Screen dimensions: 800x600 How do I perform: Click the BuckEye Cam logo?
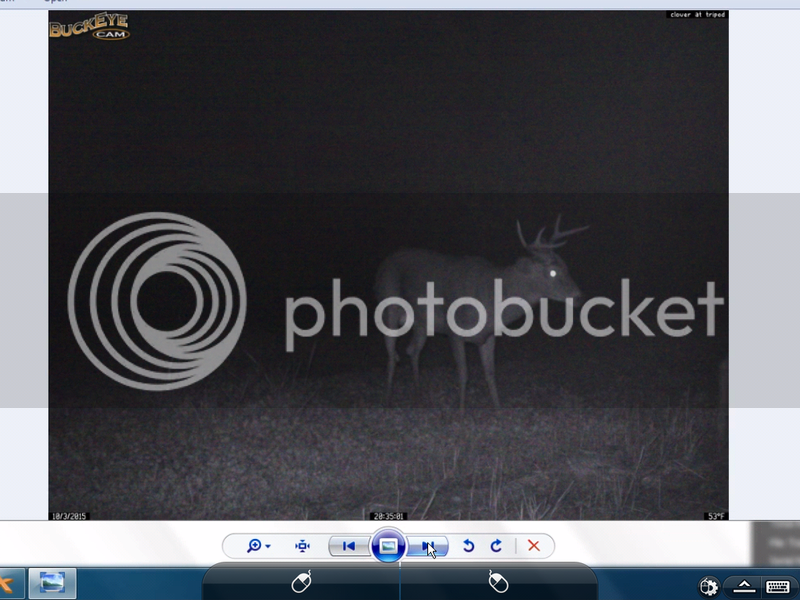(89, 26)
